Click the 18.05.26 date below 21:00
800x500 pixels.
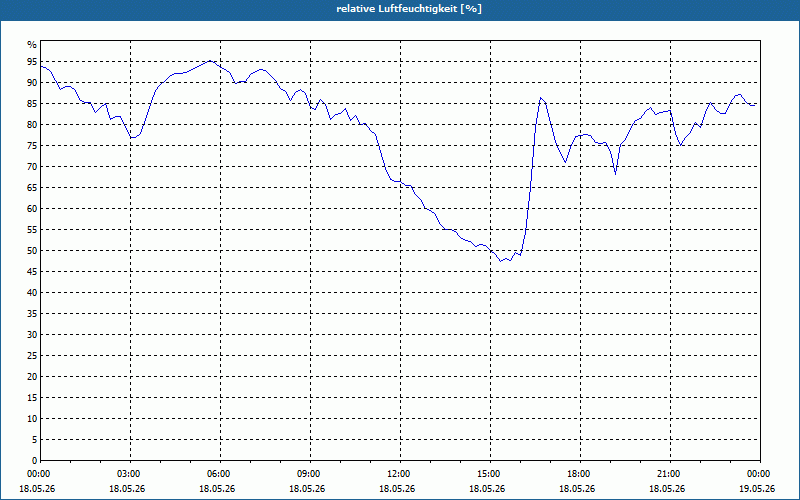667,489
